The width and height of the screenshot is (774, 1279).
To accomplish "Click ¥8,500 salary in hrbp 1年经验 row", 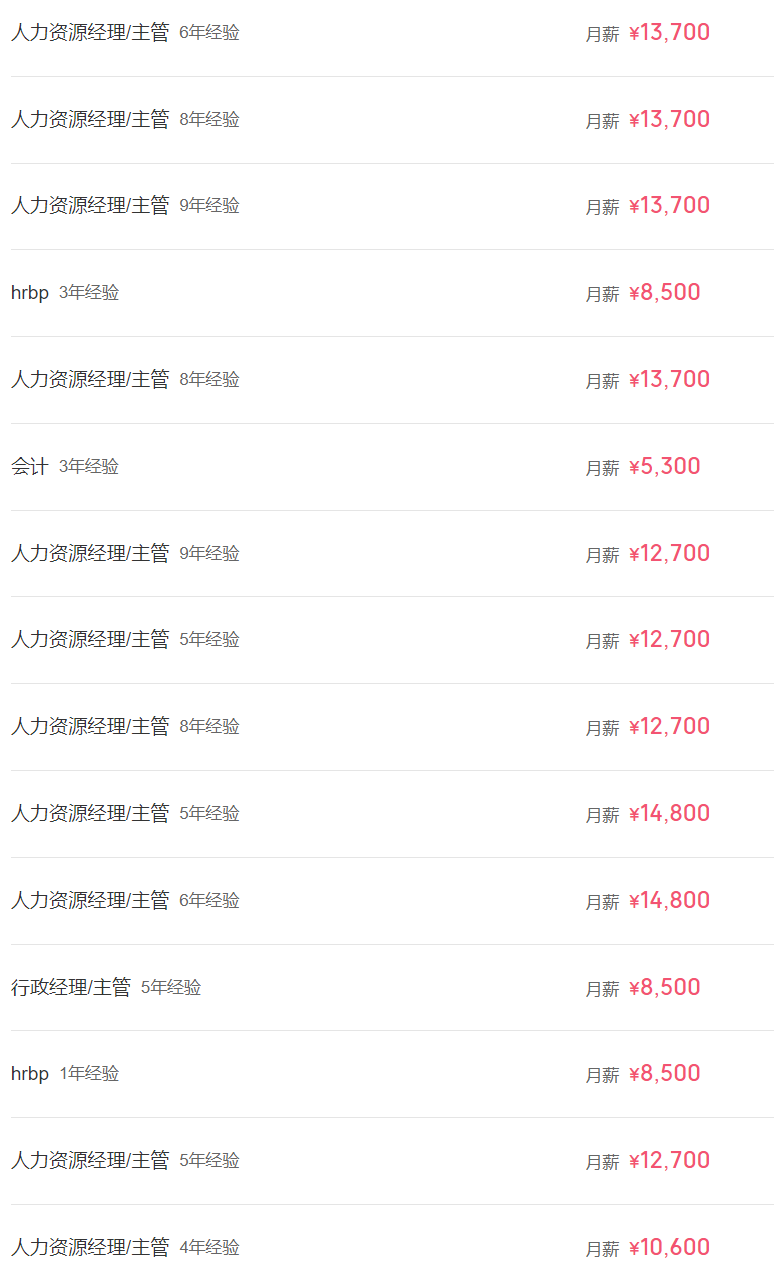I will [665, 1074].
